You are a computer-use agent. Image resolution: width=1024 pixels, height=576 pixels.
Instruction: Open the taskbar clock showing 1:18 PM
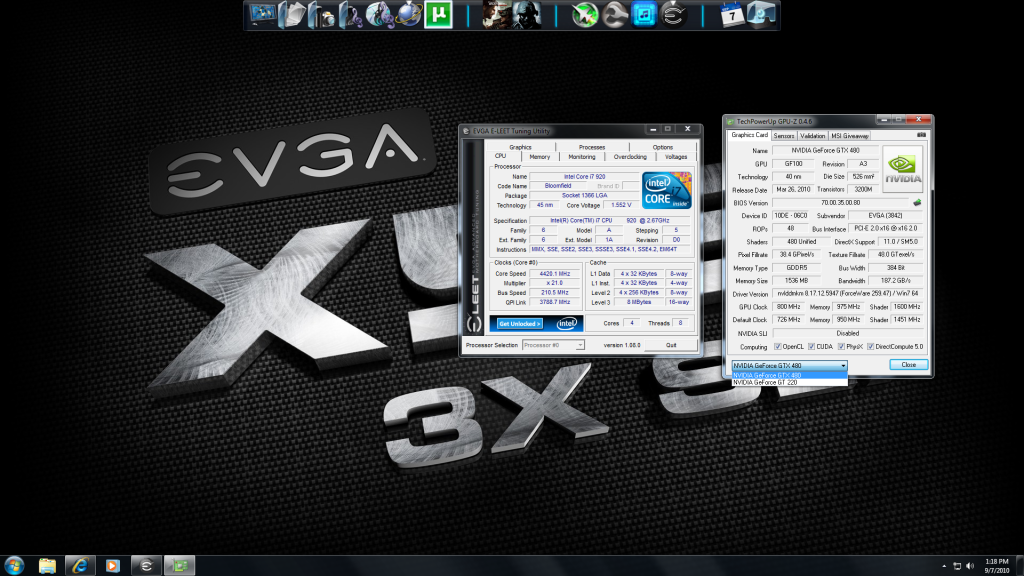click(997, 566)
